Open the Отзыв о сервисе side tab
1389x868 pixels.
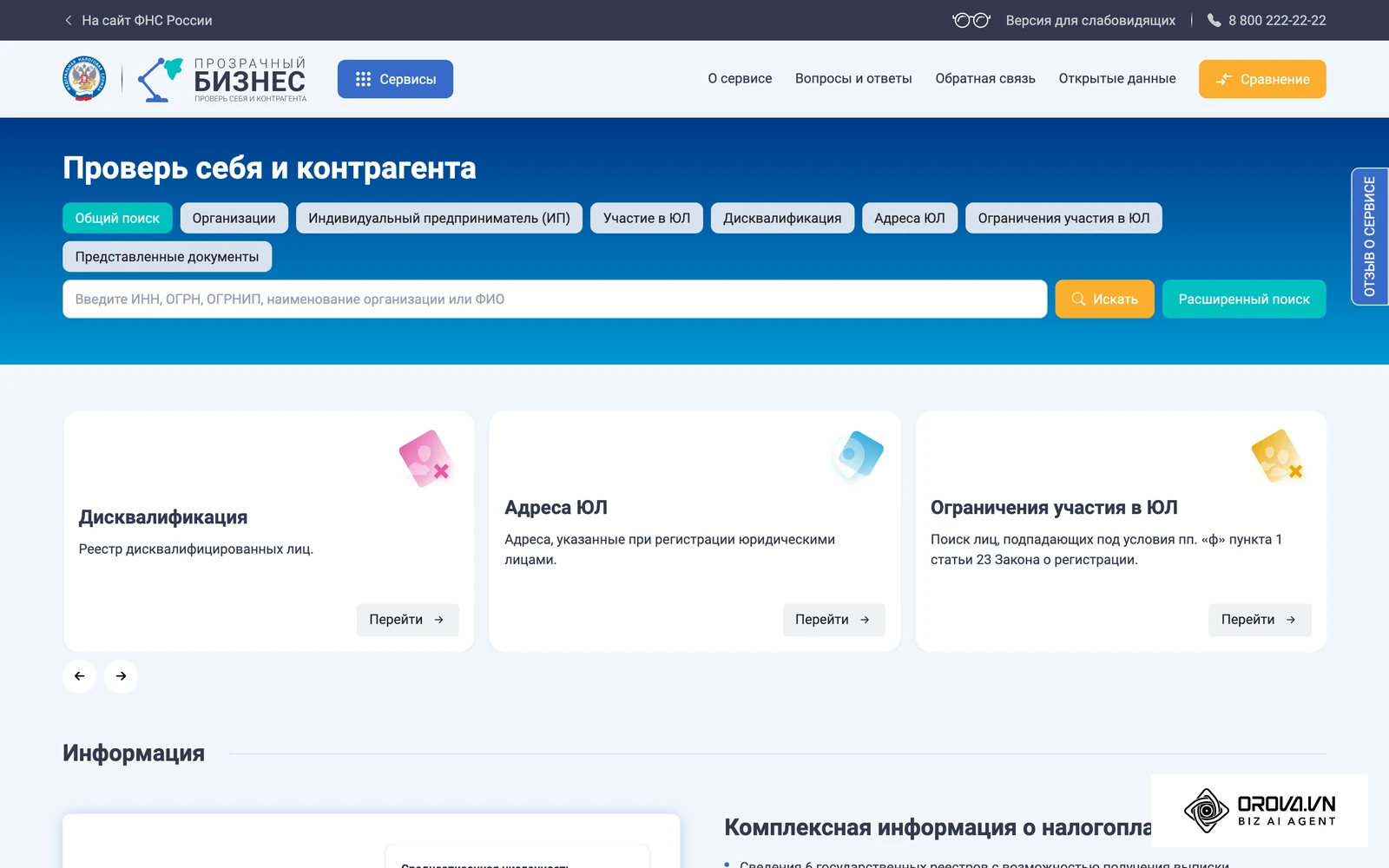pos(1370,236)
